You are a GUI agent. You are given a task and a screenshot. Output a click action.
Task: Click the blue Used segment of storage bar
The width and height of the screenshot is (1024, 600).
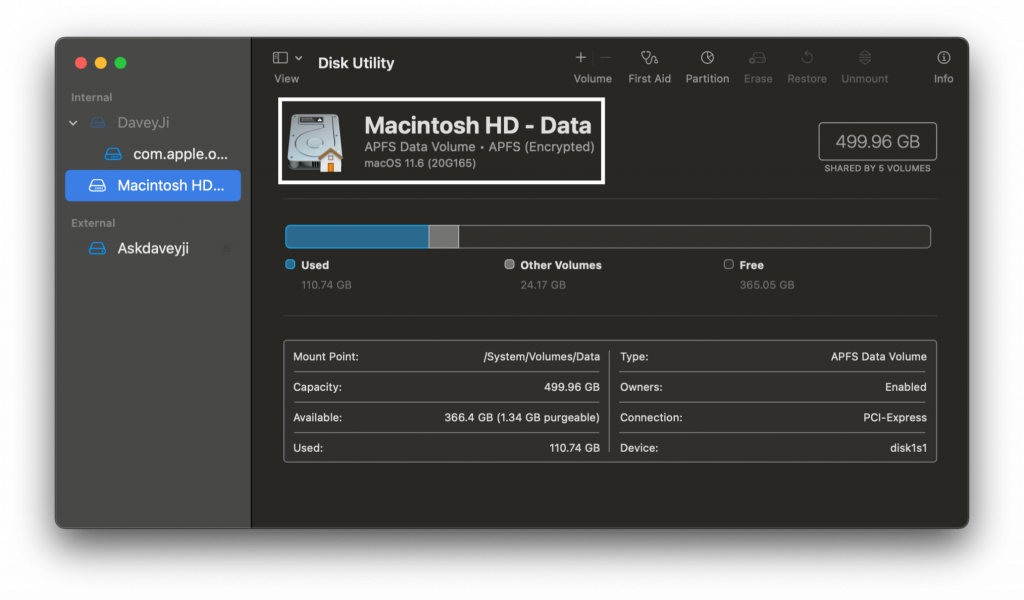pyautogui.click(x=357, y=236)
